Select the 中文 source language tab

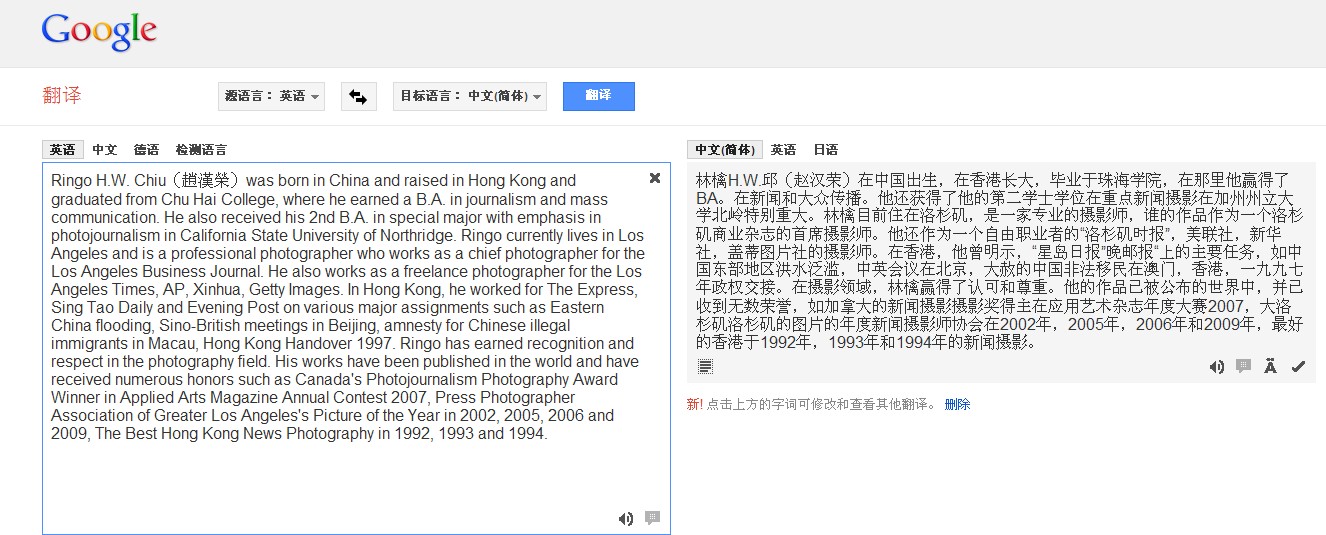coord(105,149)
